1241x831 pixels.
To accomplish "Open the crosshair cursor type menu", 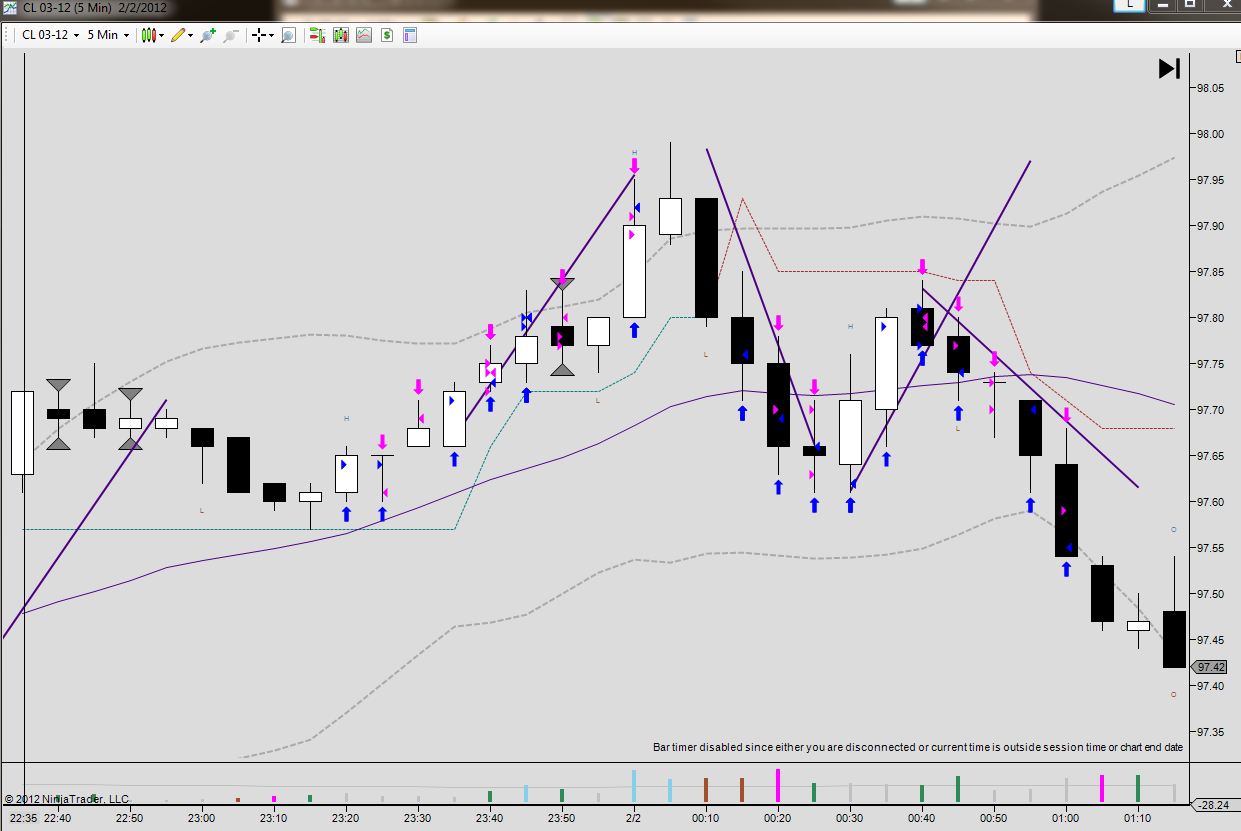I will click(x=263, y=35).
